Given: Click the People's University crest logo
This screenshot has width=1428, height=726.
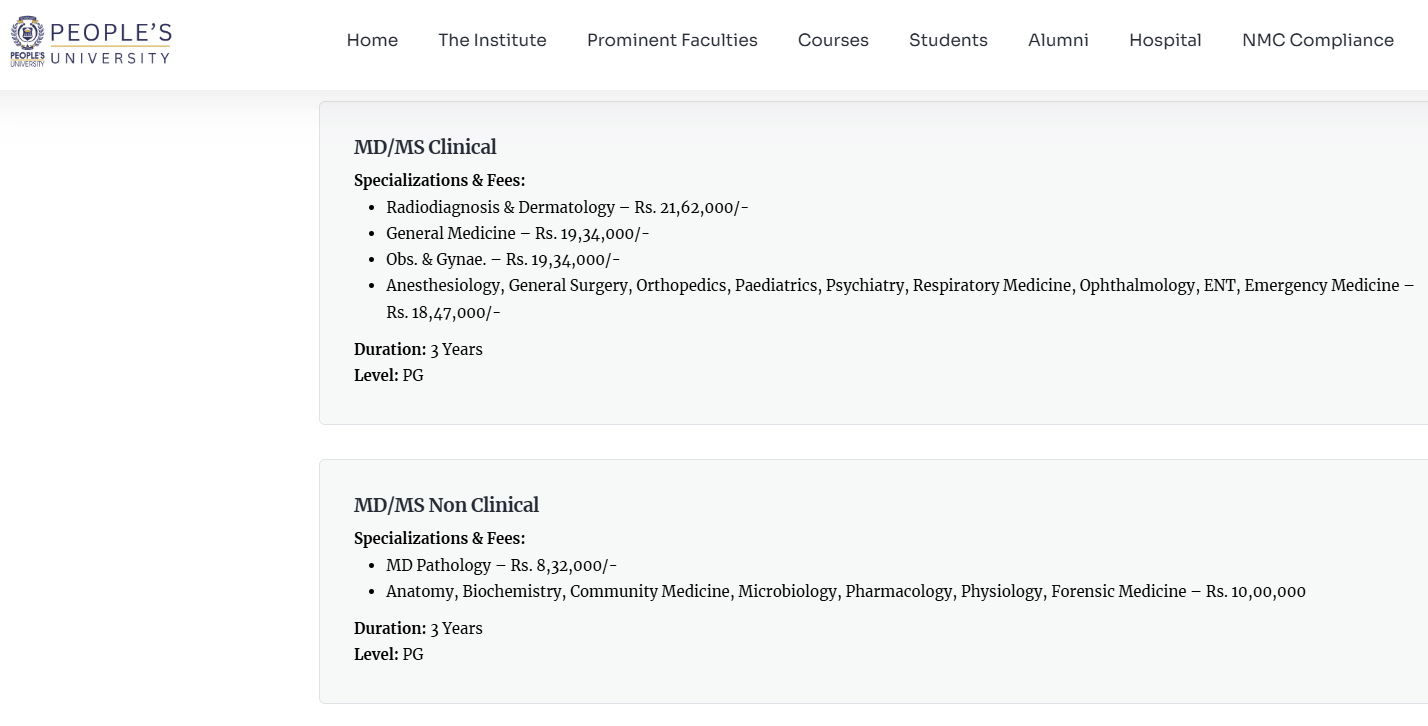Looking at the screenshot, I should [27, 41].
